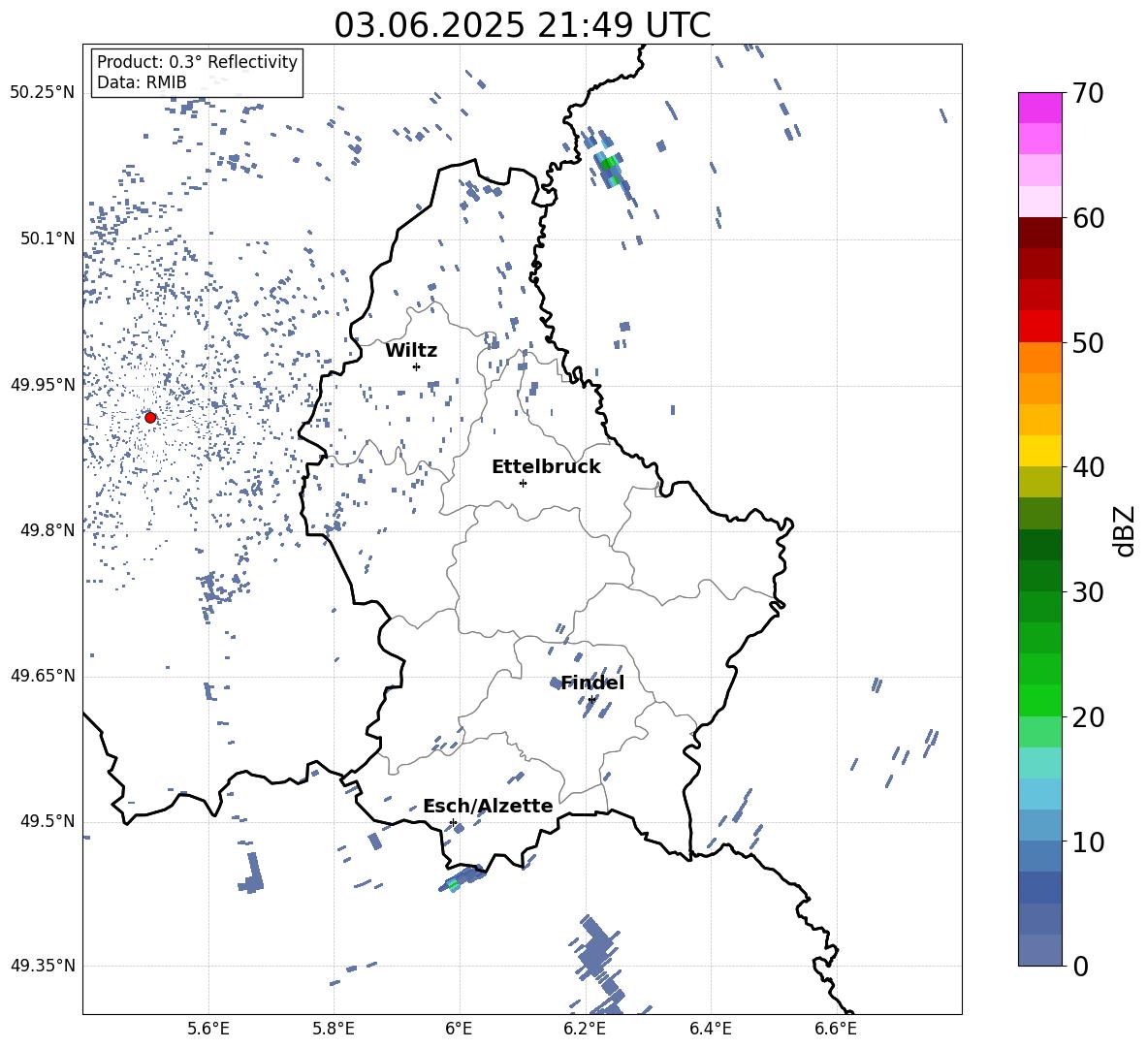
Task: Click colorbar tick label 40
Action: [1088, 467]
